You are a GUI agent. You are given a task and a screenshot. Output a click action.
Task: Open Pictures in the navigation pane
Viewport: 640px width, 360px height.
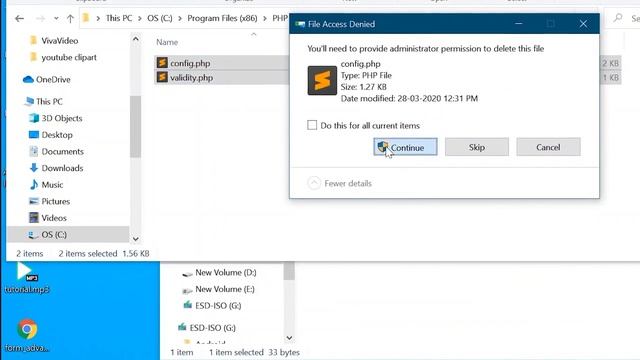(56, 201)
